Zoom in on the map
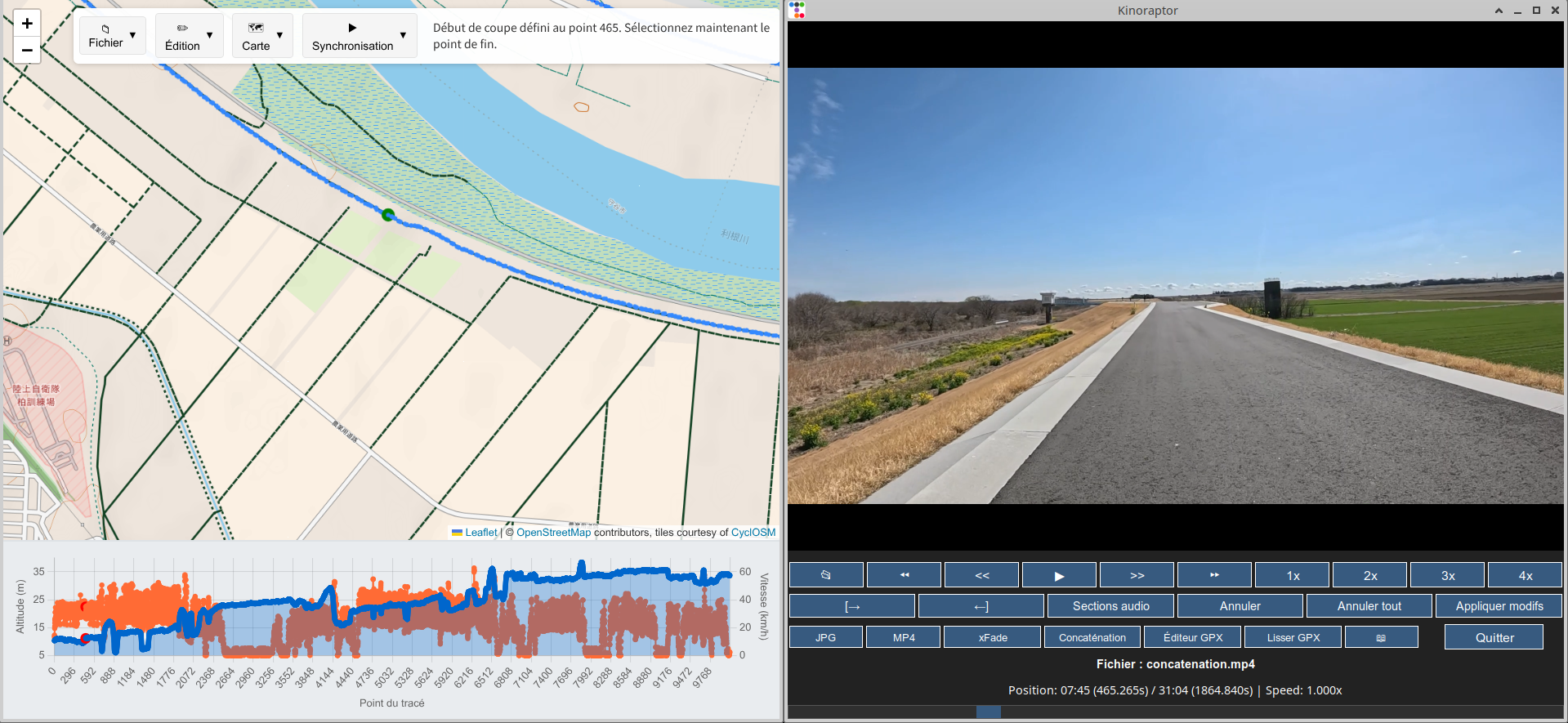Viewport: 1568px width, 723px height. [x=27, y=23]
